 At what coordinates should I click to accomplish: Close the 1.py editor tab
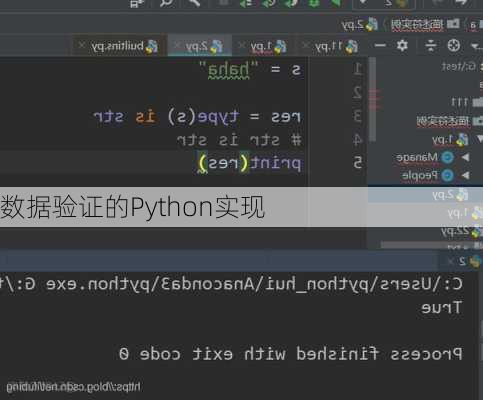pyautogui.click(x=242, y=45)
